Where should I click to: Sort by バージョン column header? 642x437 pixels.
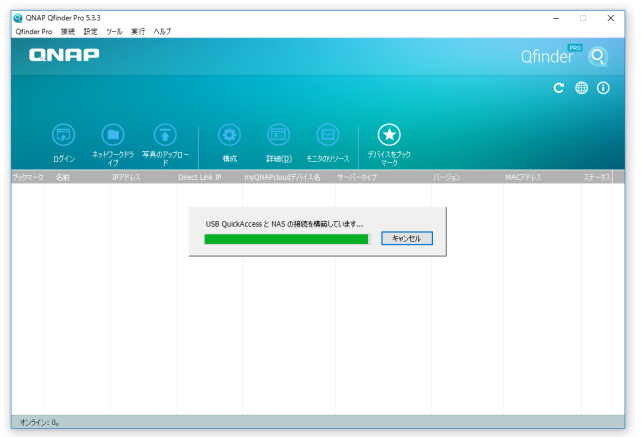(467, 177)
